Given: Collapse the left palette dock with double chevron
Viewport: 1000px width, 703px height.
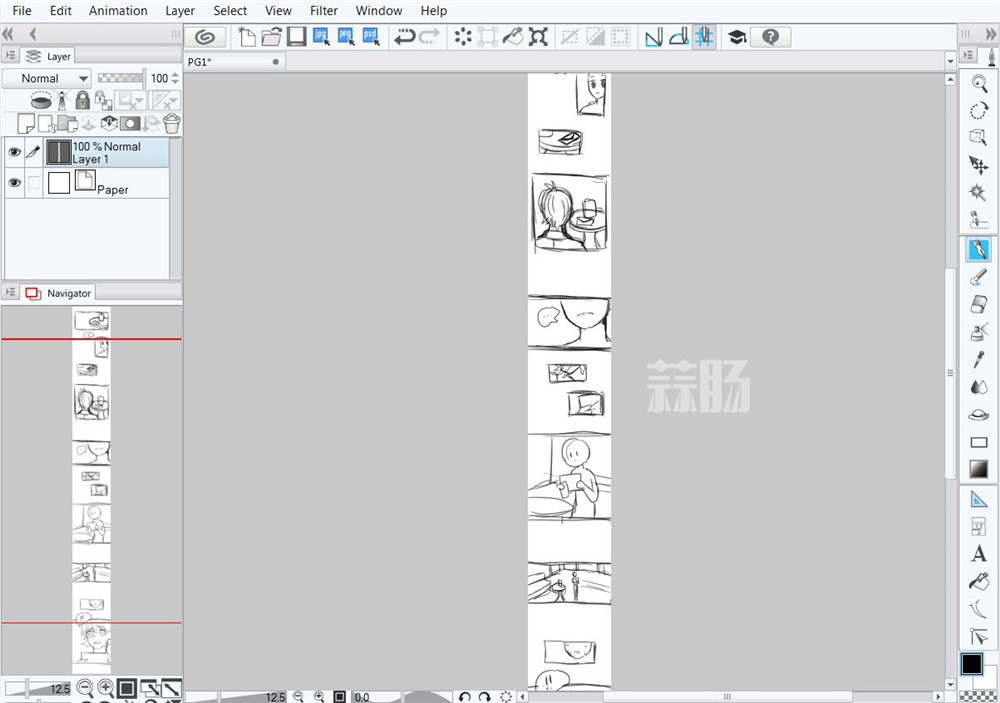Looking at the screenshot, I should 8,34.
